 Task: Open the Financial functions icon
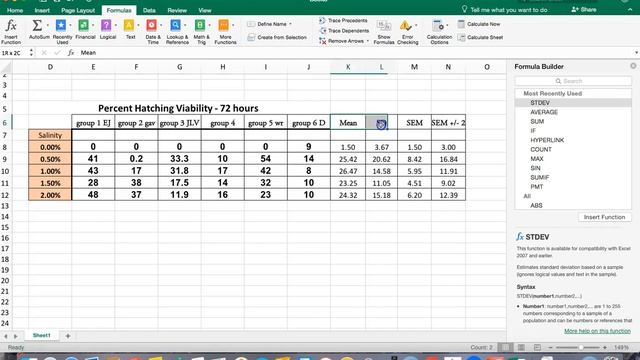(x=84, y=25)
